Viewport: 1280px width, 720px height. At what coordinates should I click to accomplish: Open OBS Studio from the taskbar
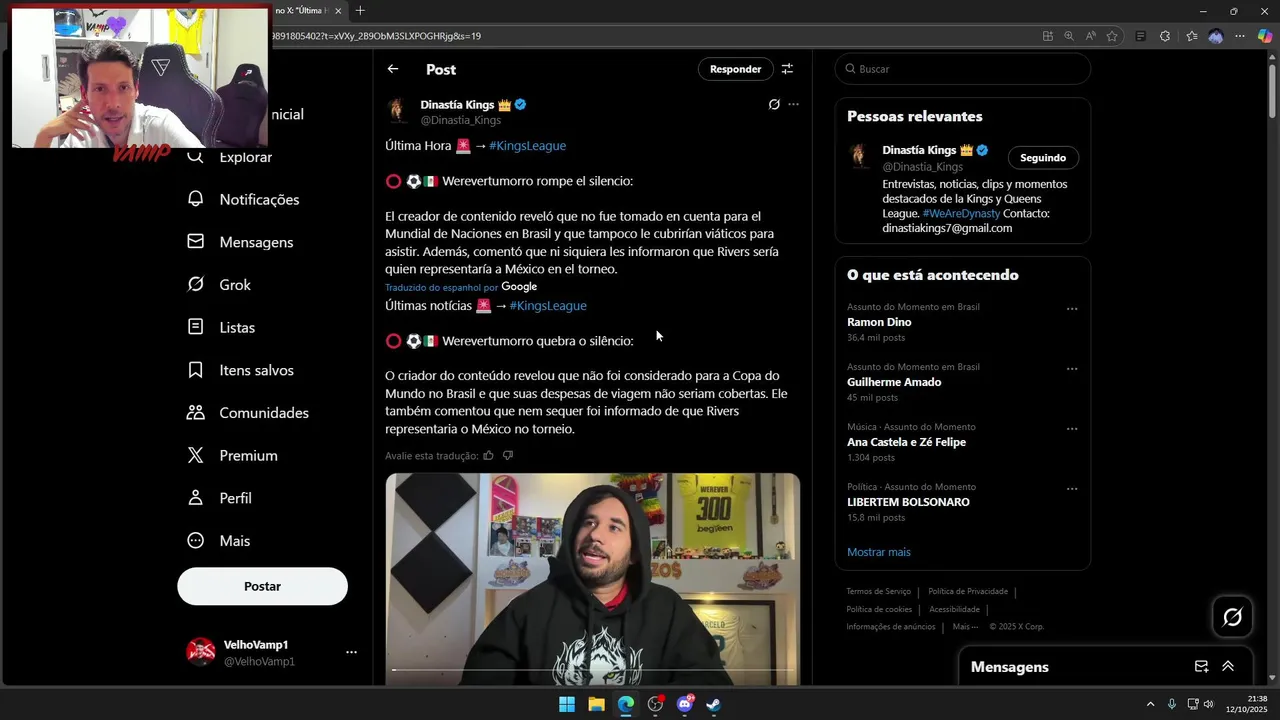pos(655,704)
